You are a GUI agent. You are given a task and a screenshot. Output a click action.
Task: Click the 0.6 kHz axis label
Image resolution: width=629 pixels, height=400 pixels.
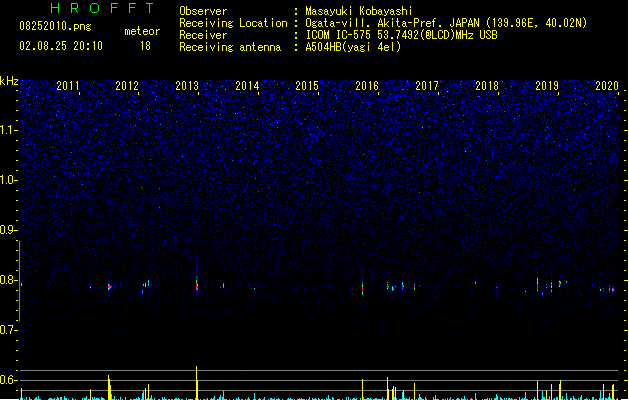(x=9, y=380)
